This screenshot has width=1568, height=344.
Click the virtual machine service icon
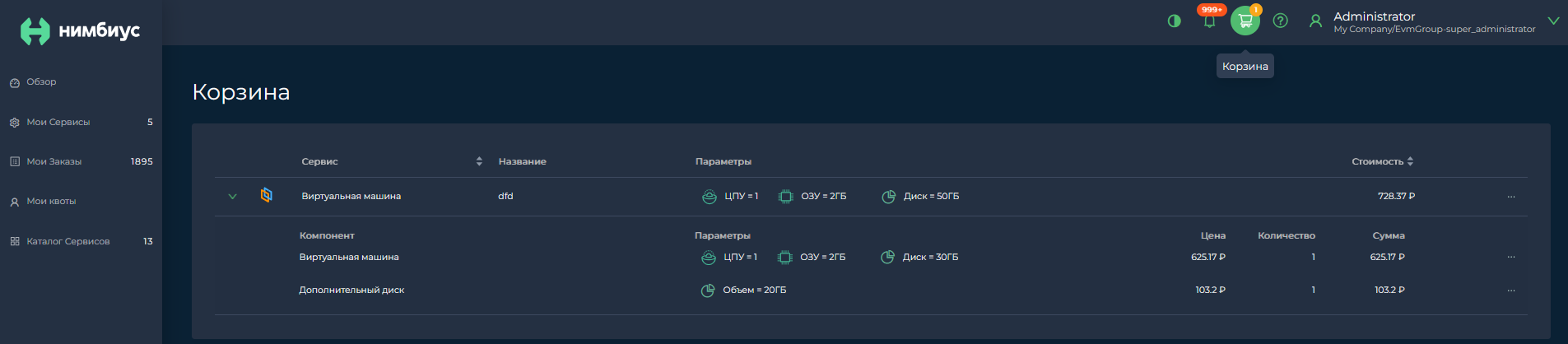[x=266, y=195]
